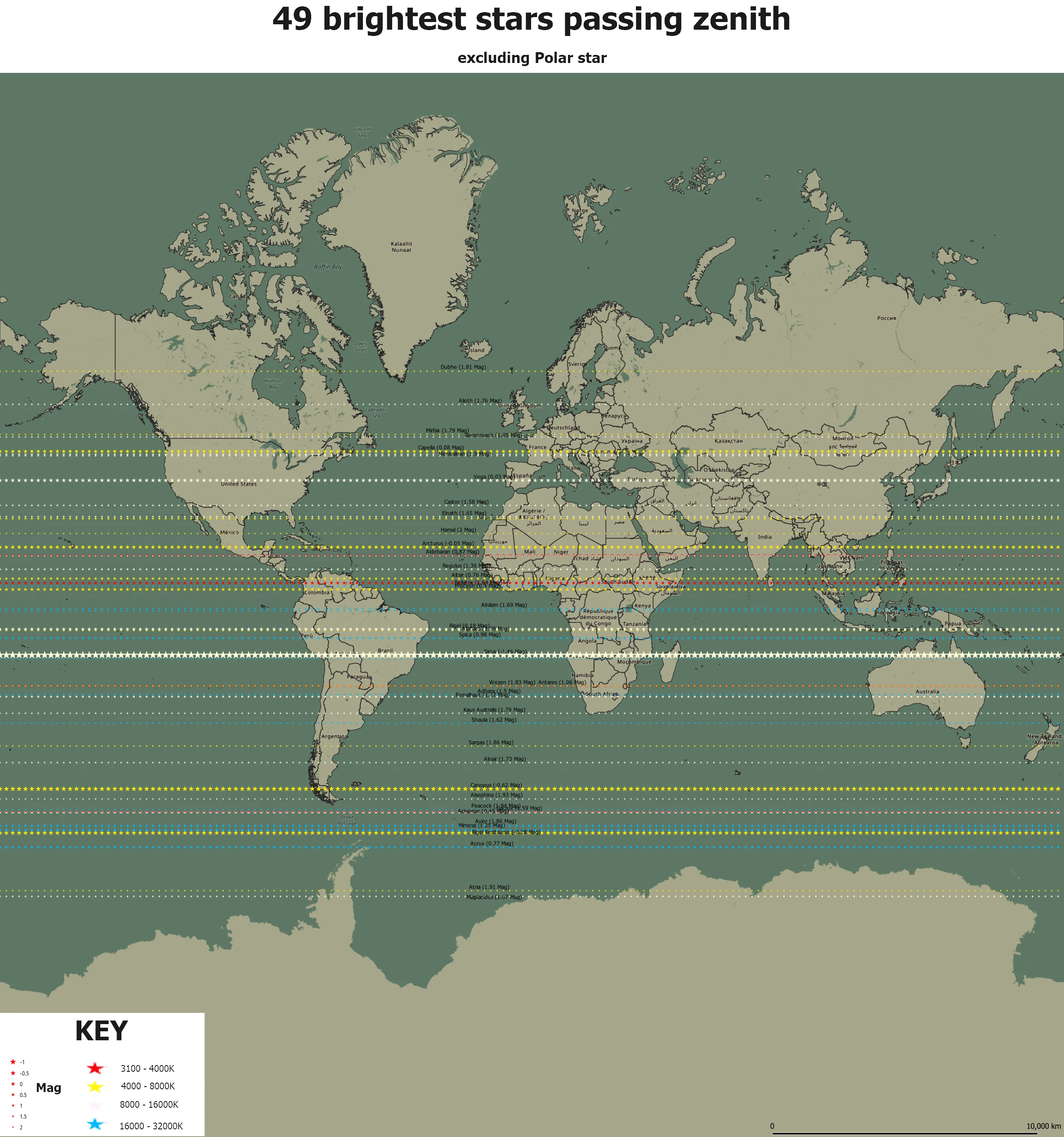
Task: Click the 'Namibia' country label
Action: tap(582, 676)
